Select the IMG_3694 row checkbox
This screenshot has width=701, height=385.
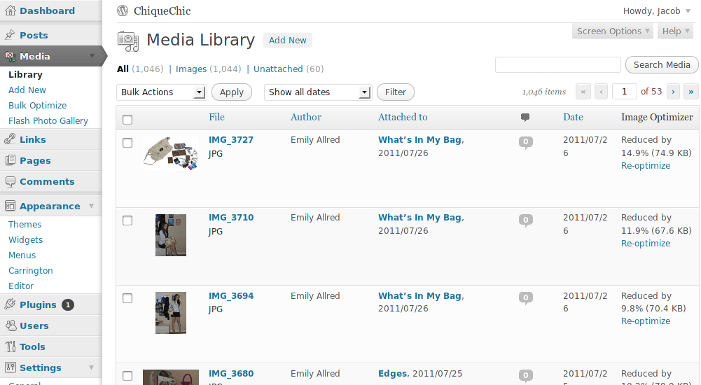click(x=127, y=298)
